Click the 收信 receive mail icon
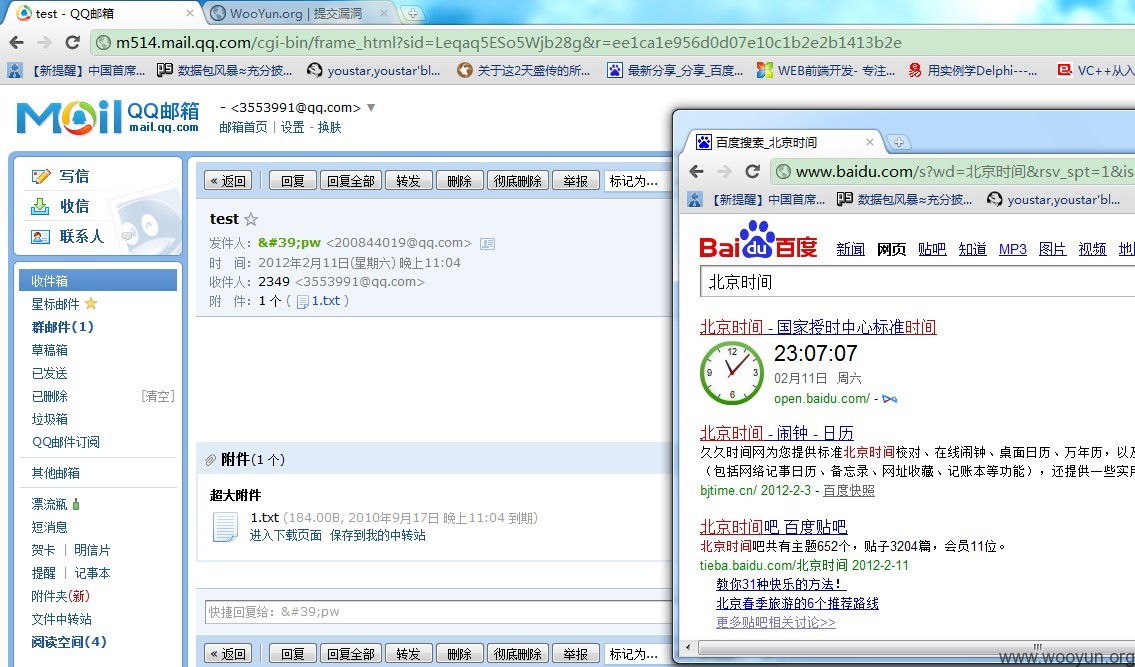This screenshot has height=667, width=1135. (x=40, y=206)
